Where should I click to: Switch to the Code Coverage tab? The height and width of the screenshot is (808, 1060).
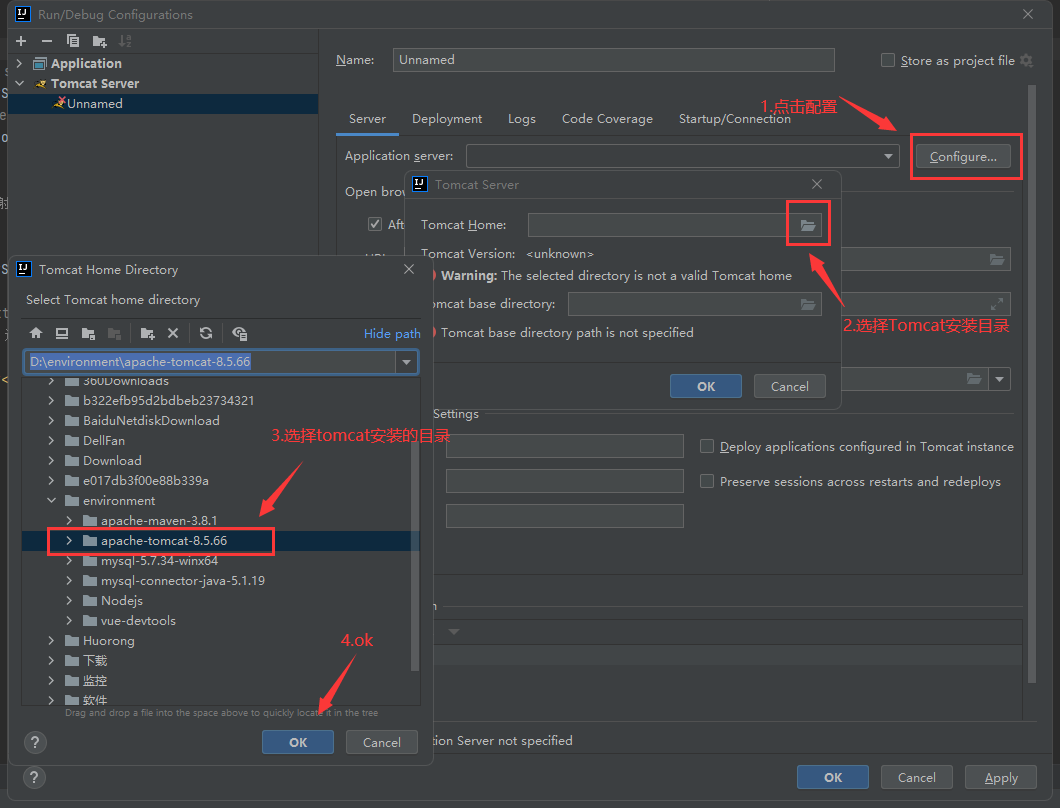tap(607, 119)
